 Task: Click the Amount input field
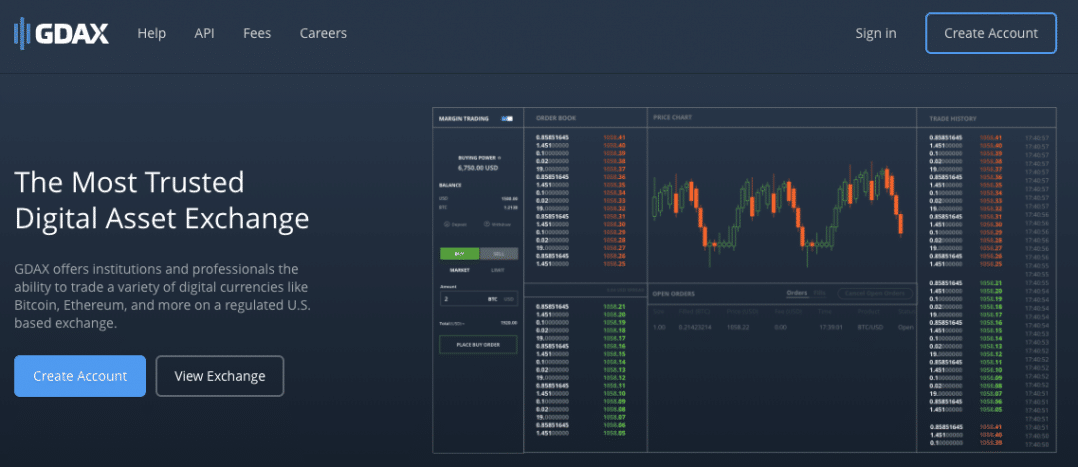pyautogui.click(x=478, y=299)
